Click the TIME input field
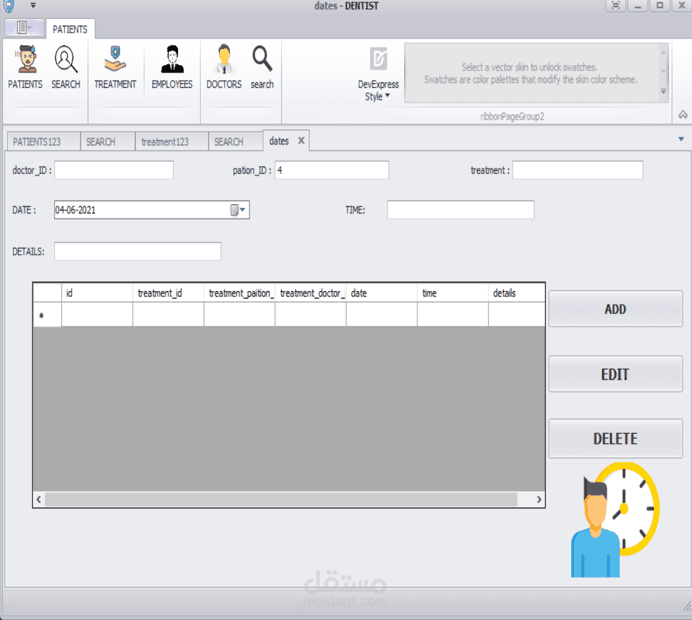692x620 pixels. point(460,210)
